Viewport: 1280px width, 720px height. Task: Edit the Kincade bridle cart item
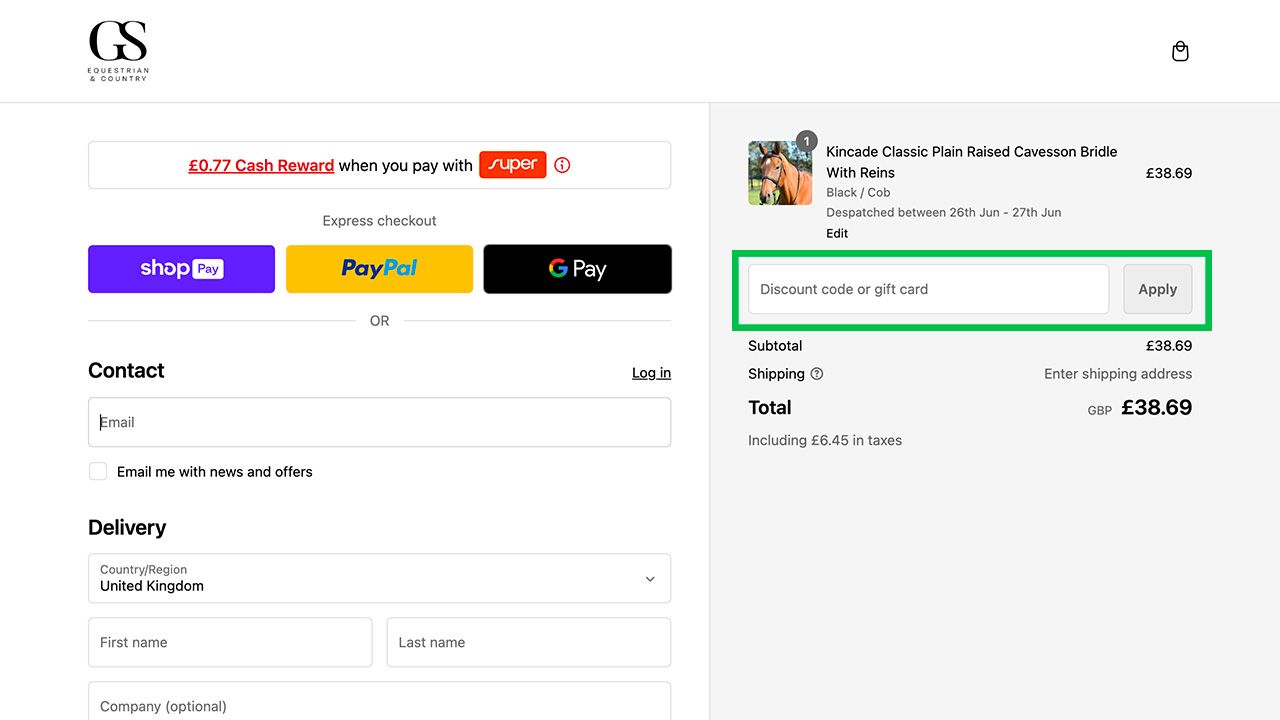click(837, 233)
